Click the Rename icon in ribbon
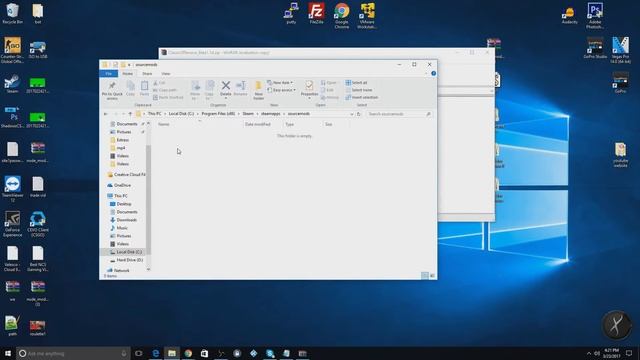 [240, 89]
